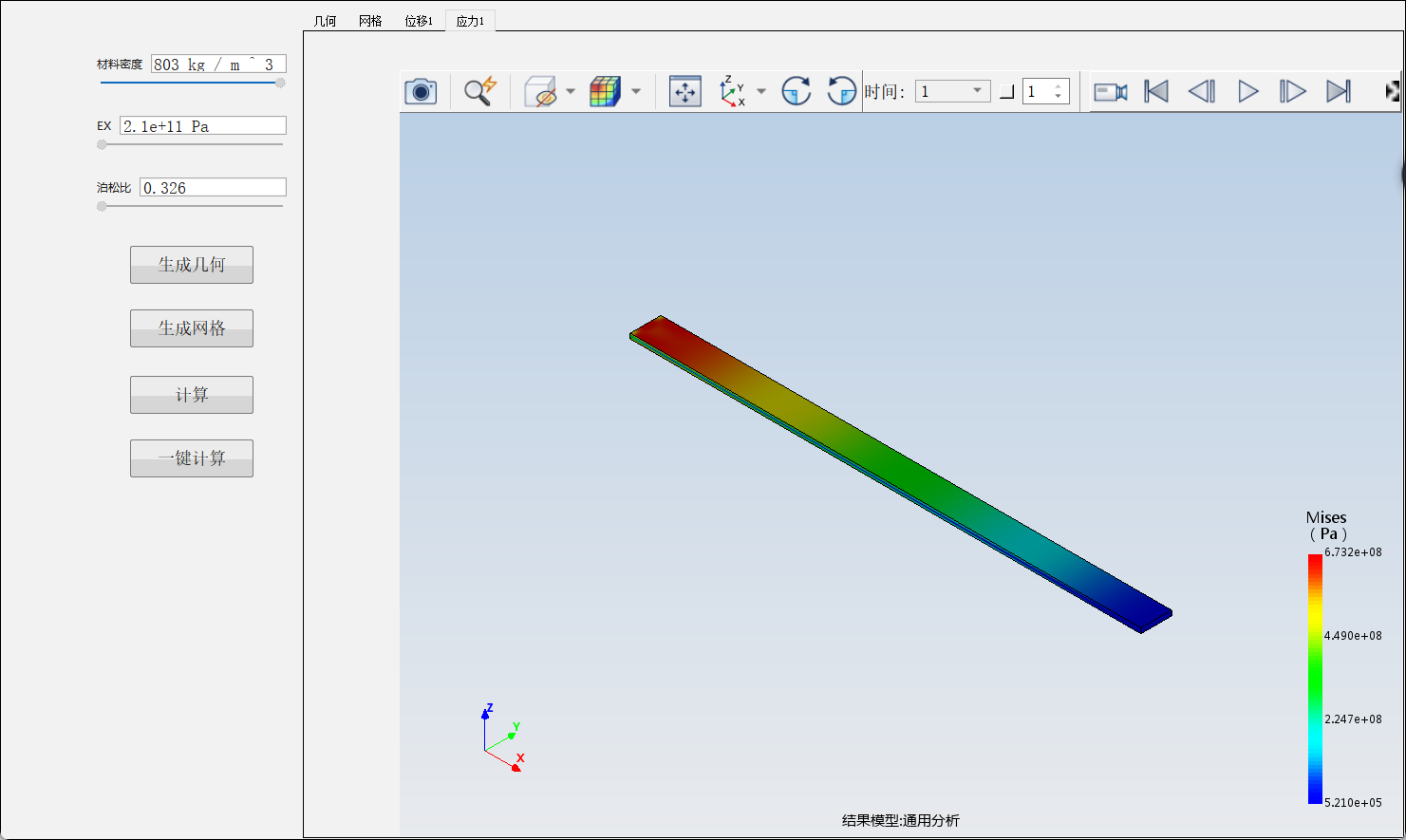Screen dimensions: 1406x840
Task: Jump to the first animation frame
Action: (1156, 91)
